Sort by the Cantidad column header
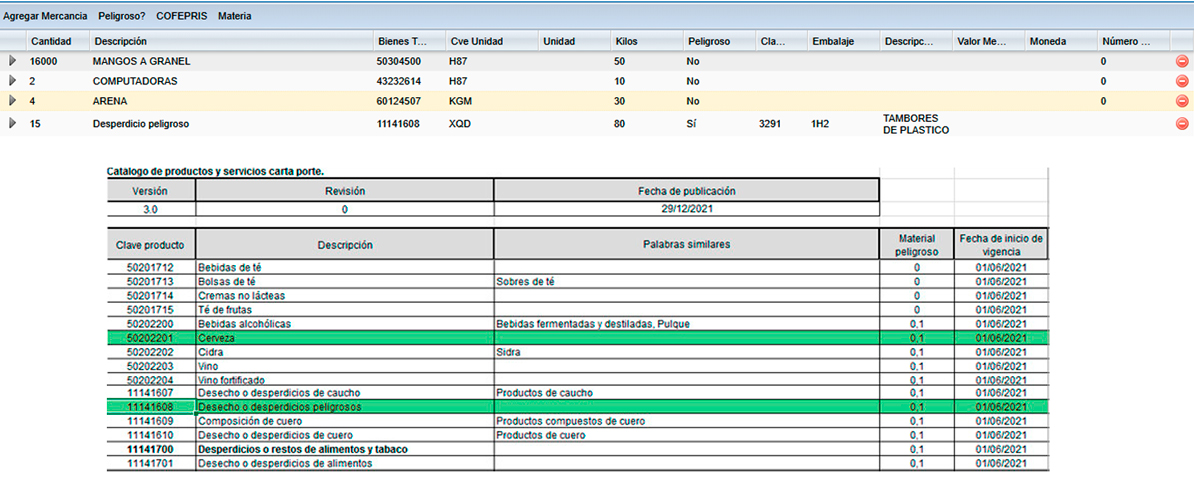 pos(50,41)
